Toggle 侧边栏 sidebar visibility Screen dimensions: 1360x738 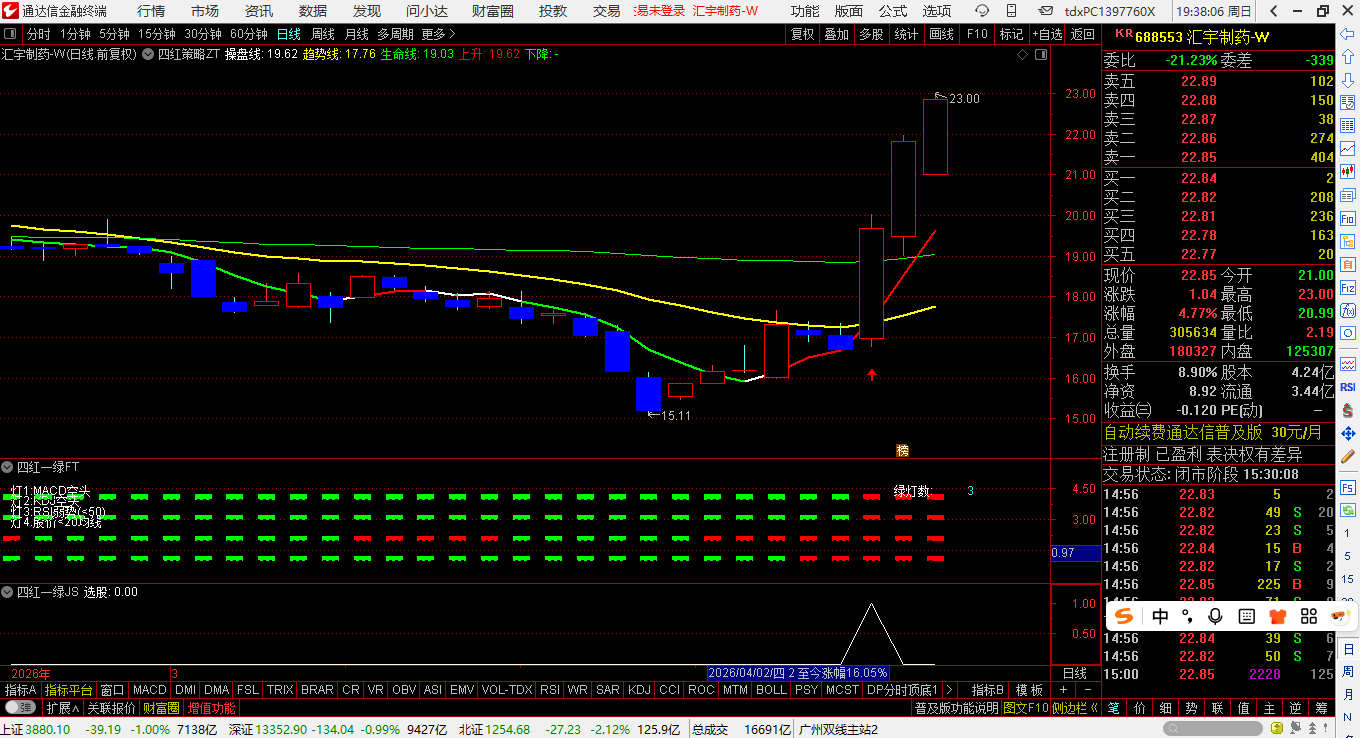[1076, 708]
